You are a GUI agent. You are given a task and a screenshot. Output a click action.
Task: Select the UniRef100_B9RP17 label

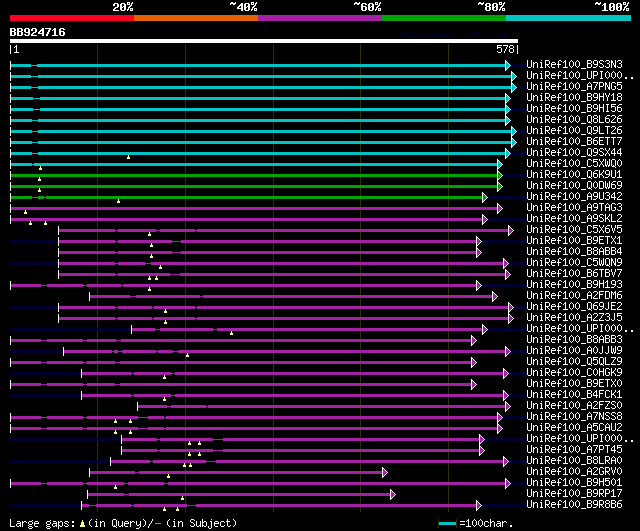tap(574, 494)
